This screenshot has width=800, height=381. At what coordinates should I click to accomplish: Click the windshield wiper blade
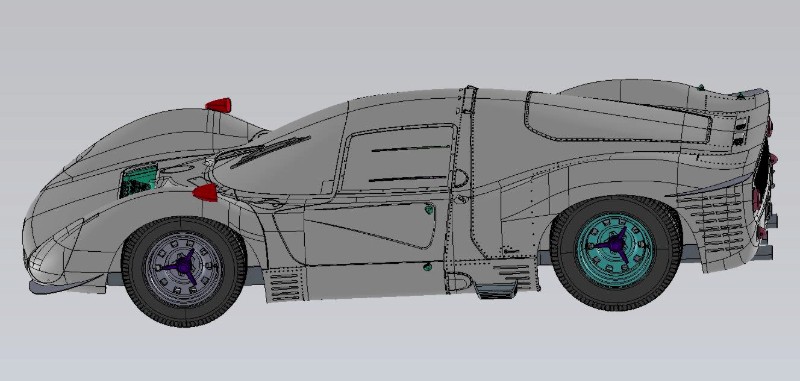tap(270, 151)
